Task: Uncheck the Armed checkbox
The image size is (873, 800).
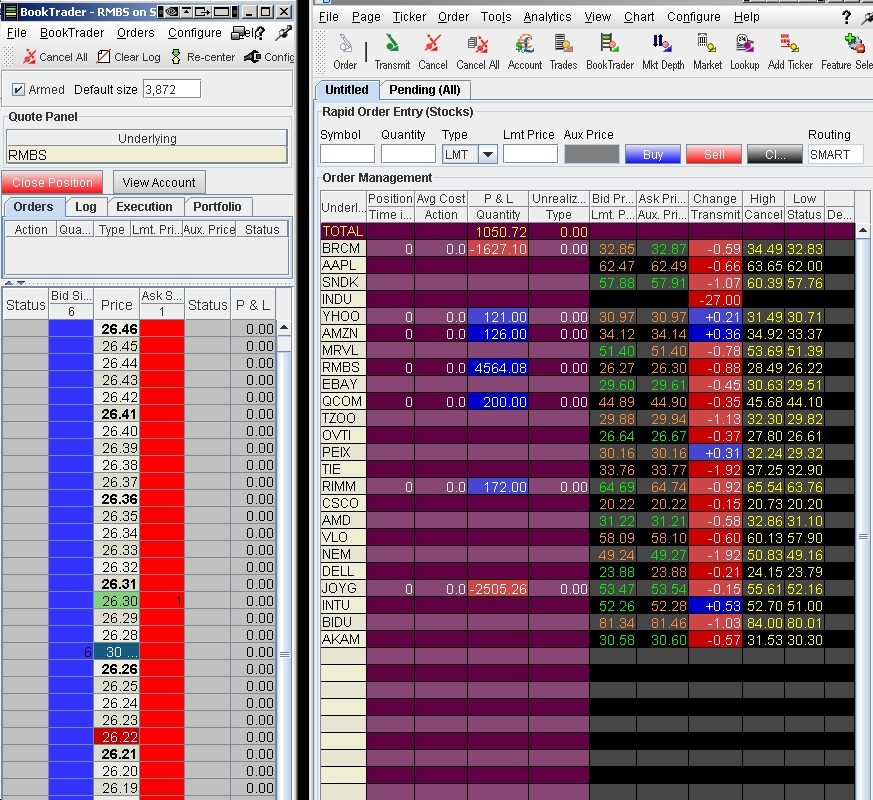Action: tap(18, 90)
